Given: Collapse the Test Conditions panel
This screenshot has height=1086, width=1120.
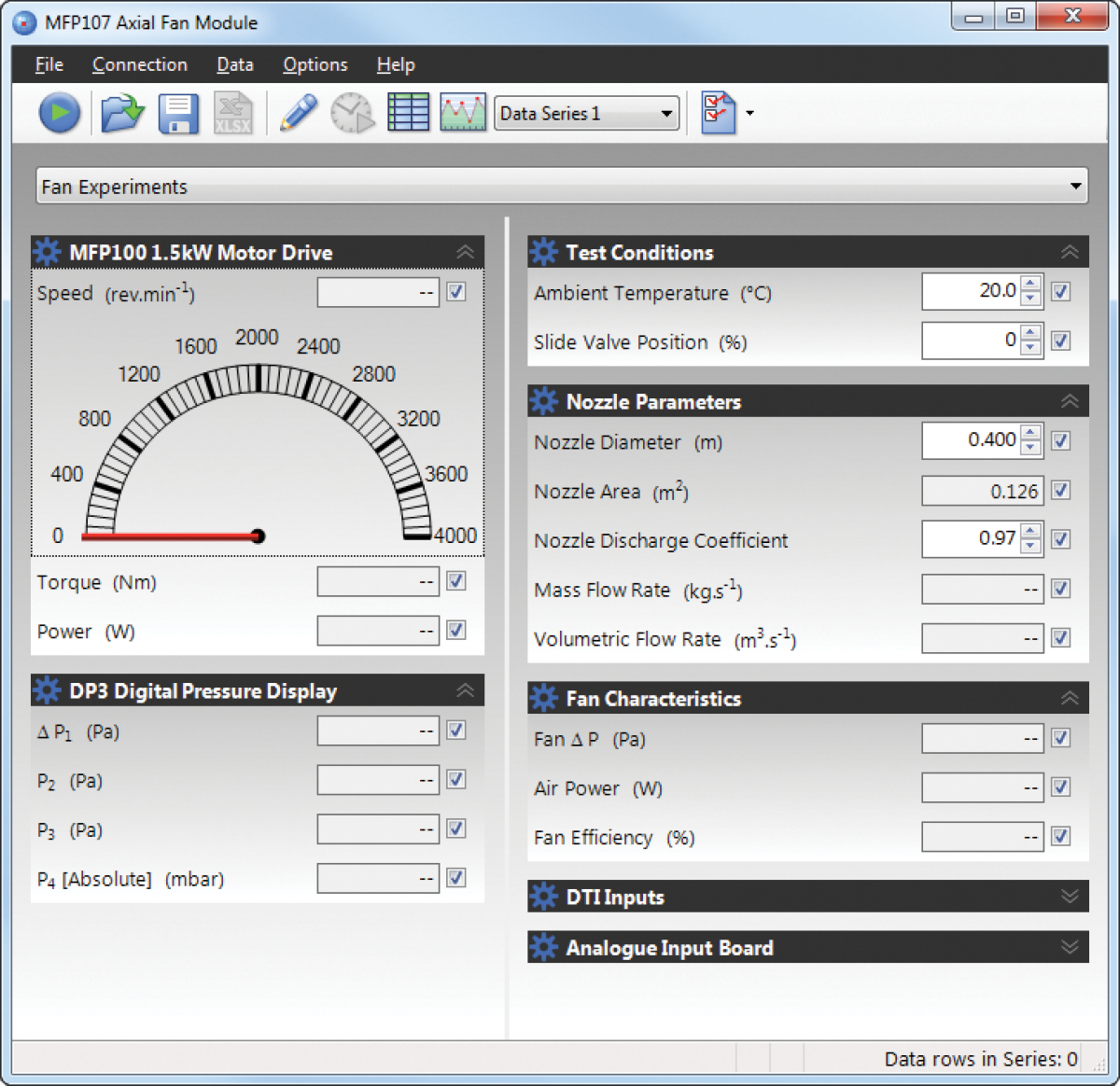Looking at the screenshot, I should (1070, 252).
